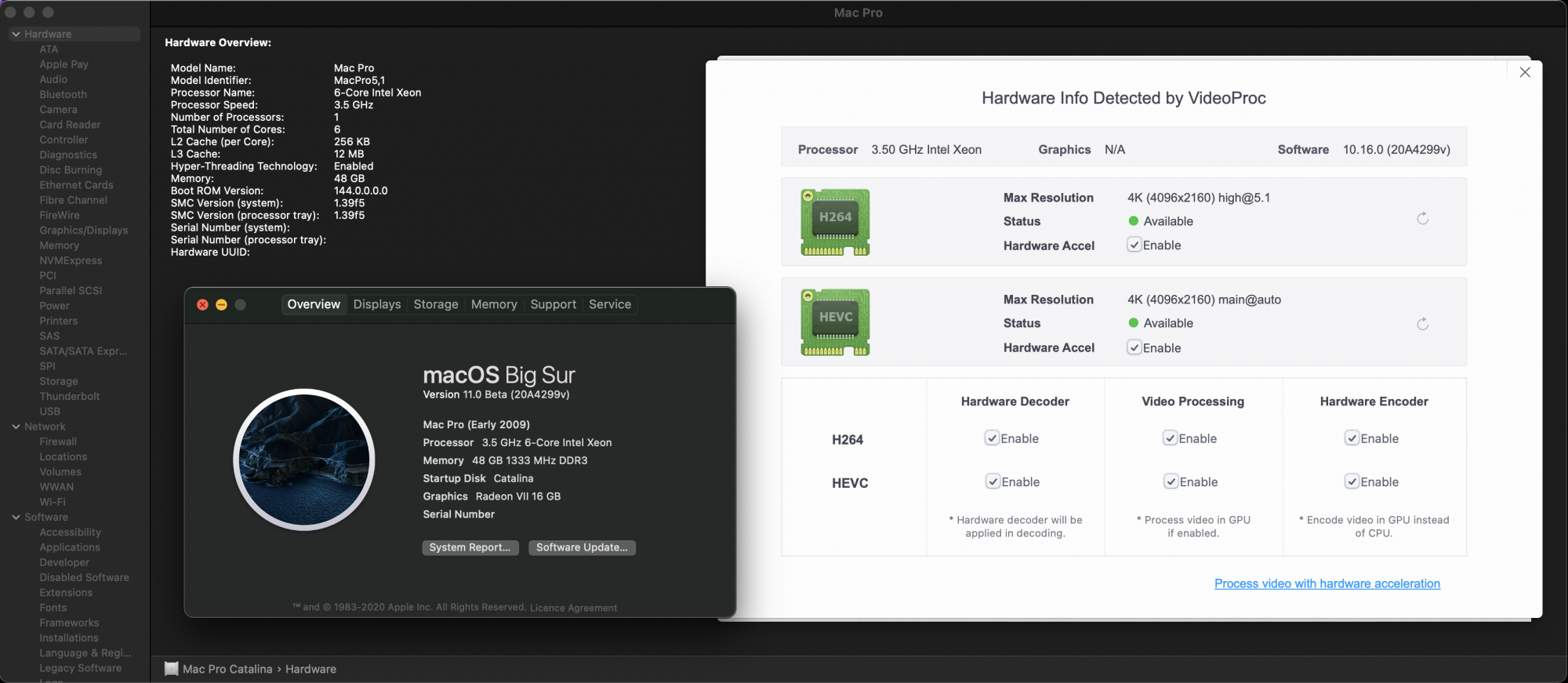
Task: Select ATA in the Hardware list
Action: [x=49, y=49]
